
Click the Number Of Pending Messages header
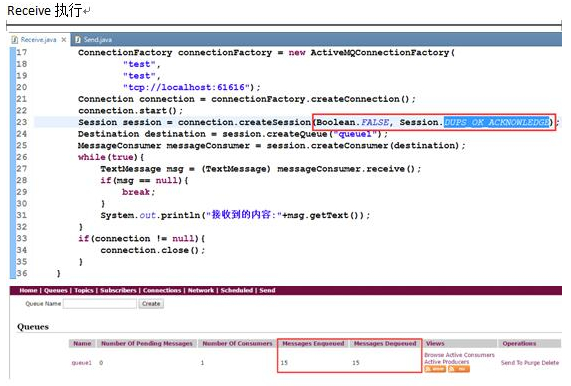click(147, 343)
